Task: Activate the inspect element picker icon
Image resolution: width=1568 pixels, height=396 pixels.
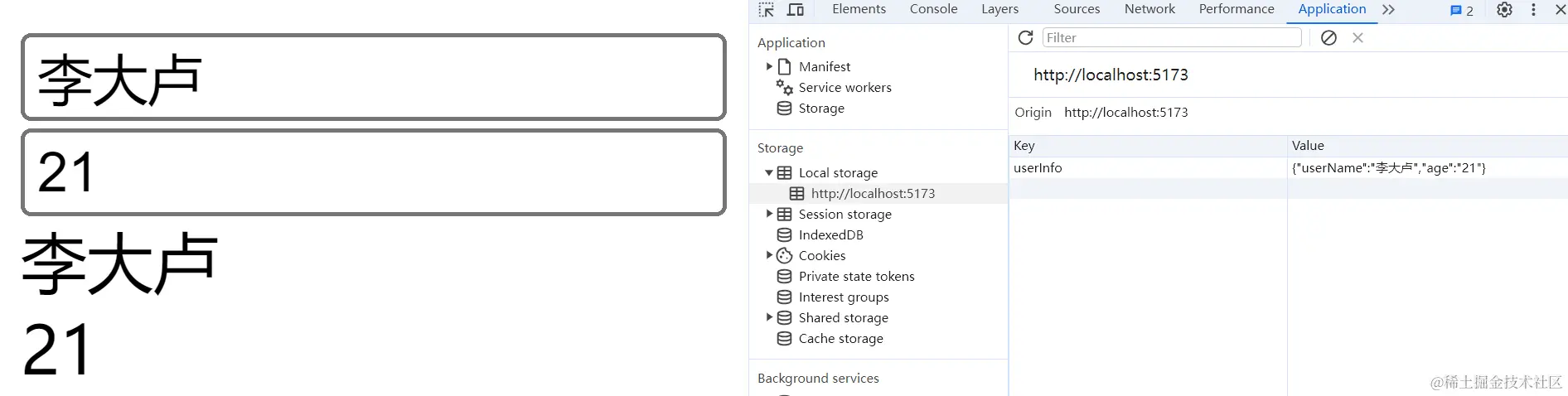Action: click(x=767, y=10)
